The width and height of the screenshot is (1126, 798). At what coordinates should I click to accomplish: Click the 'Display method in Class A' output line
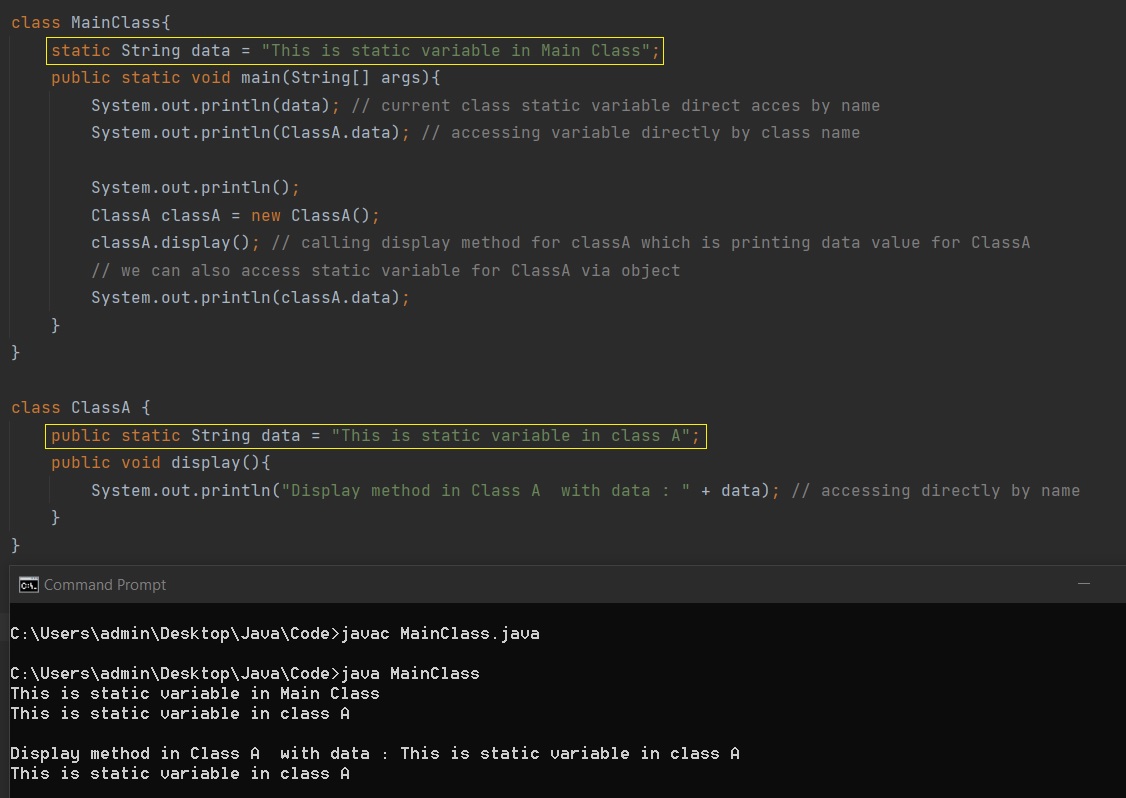coord(374,753)
